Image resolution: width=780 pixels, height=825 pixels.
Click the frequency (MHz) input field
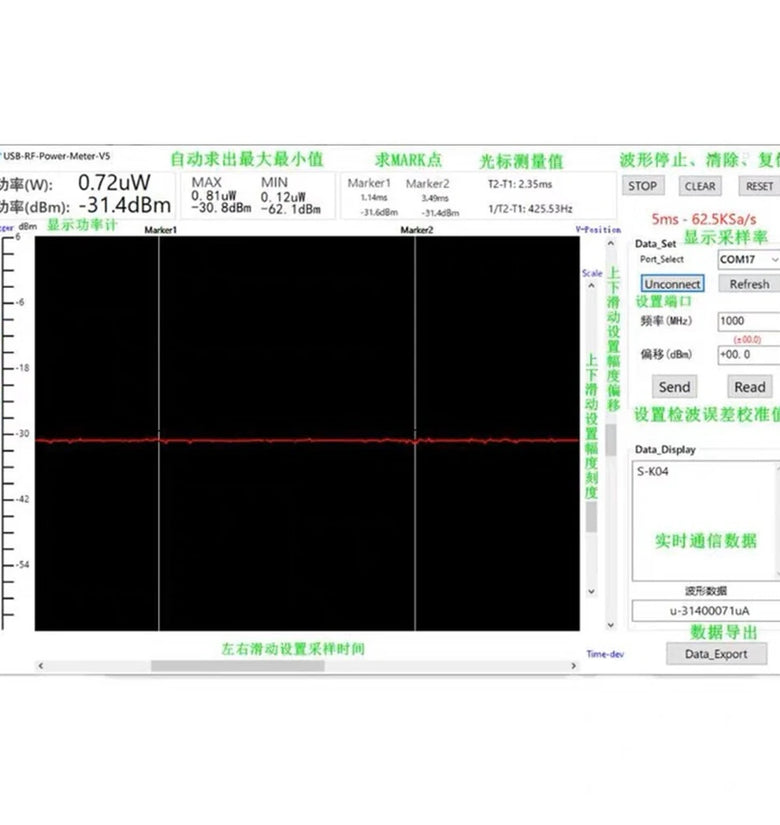tap(748, 321)
